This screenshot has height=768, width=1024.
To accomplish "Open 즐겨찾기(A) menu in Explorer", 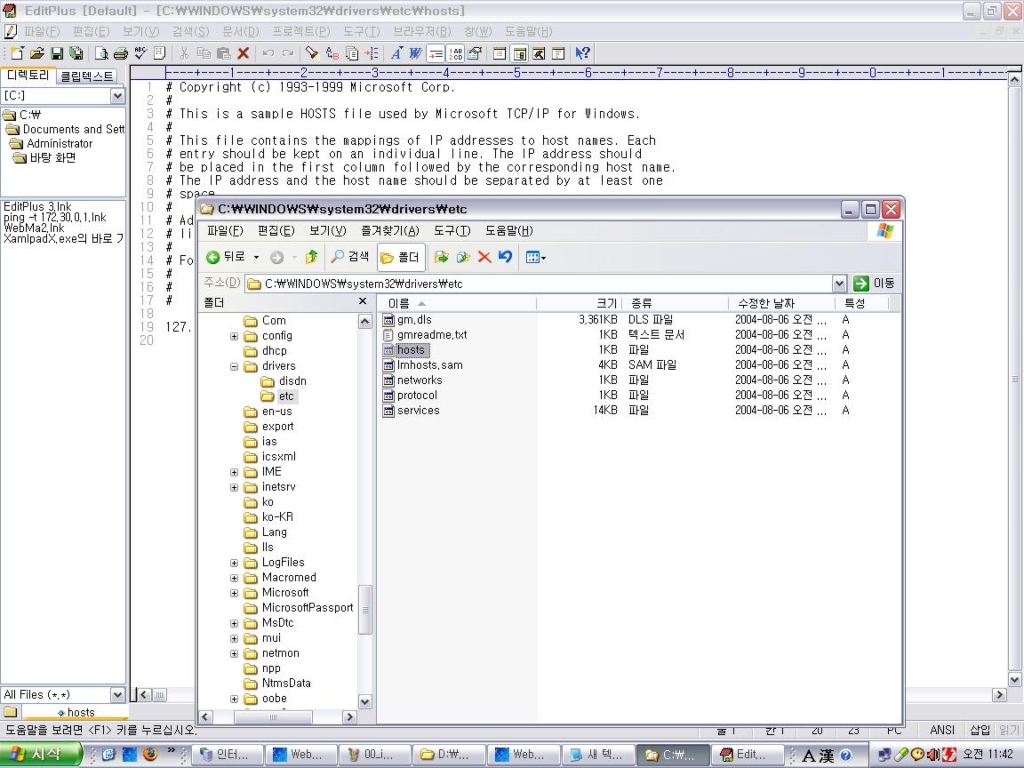I will tap(390, 231).
